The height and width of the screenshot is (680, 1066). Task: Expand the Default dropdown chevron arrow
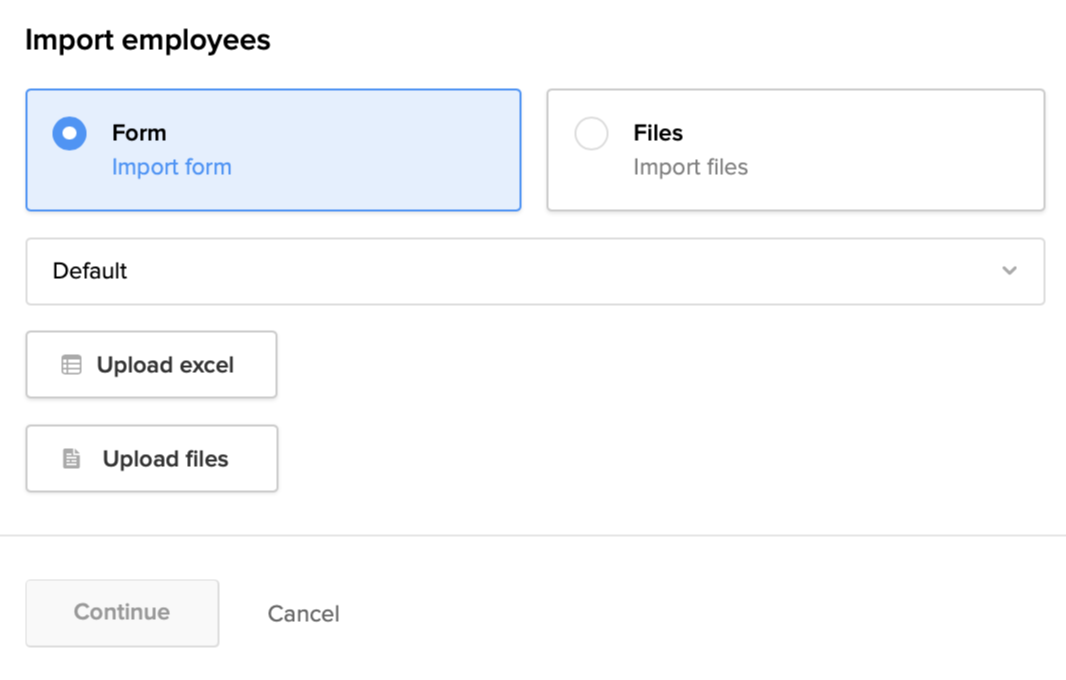(x=1009, y=271)
